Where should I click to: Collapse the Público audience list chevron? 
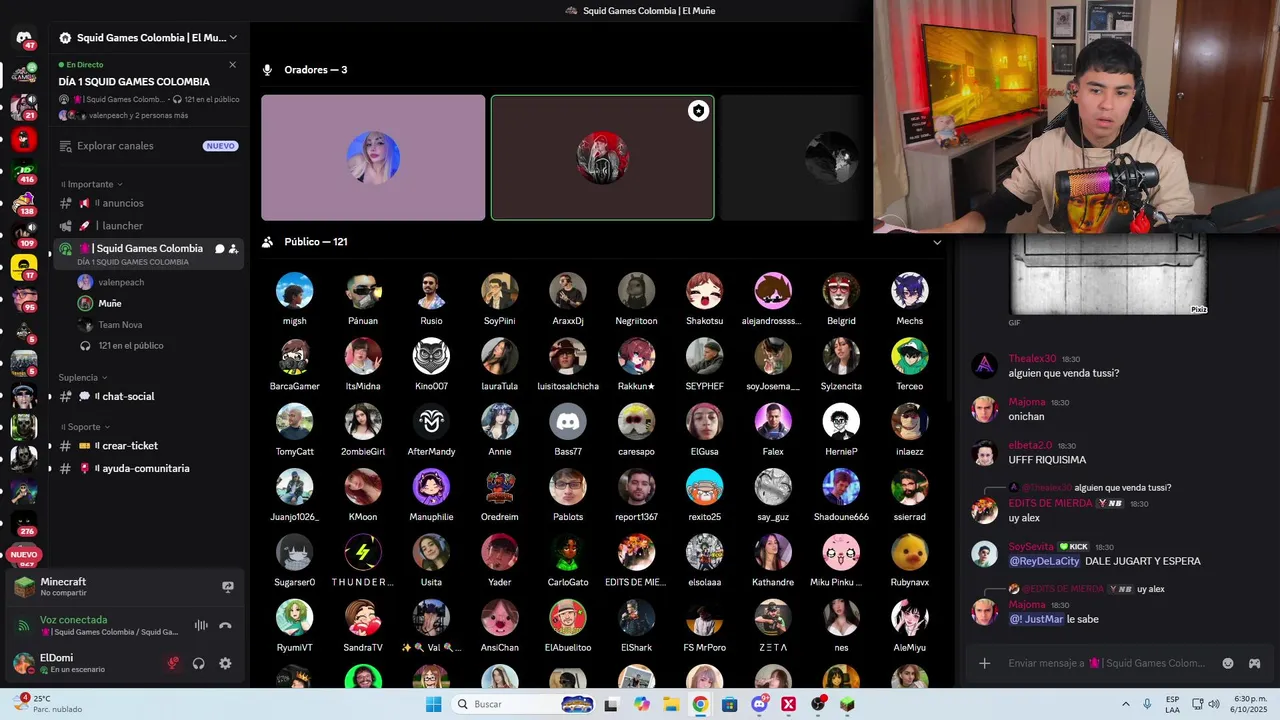pos(937,242)
